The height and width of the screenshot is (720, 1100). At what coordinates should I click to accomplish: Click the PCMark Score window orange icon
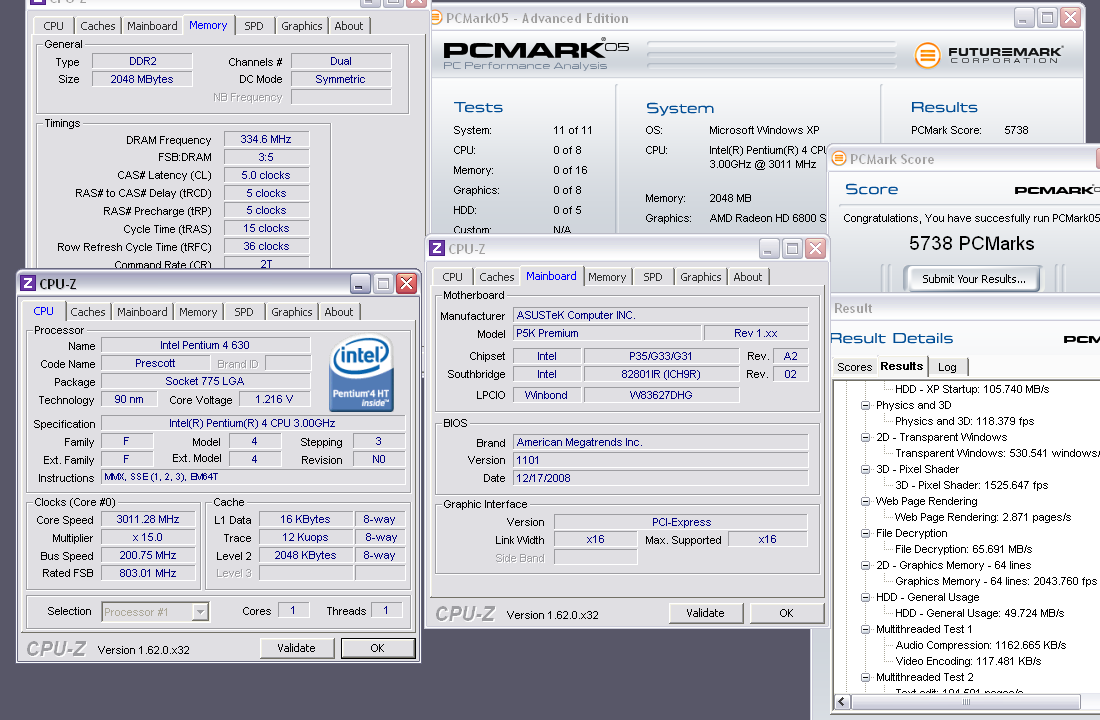click(x=838, y=159)
